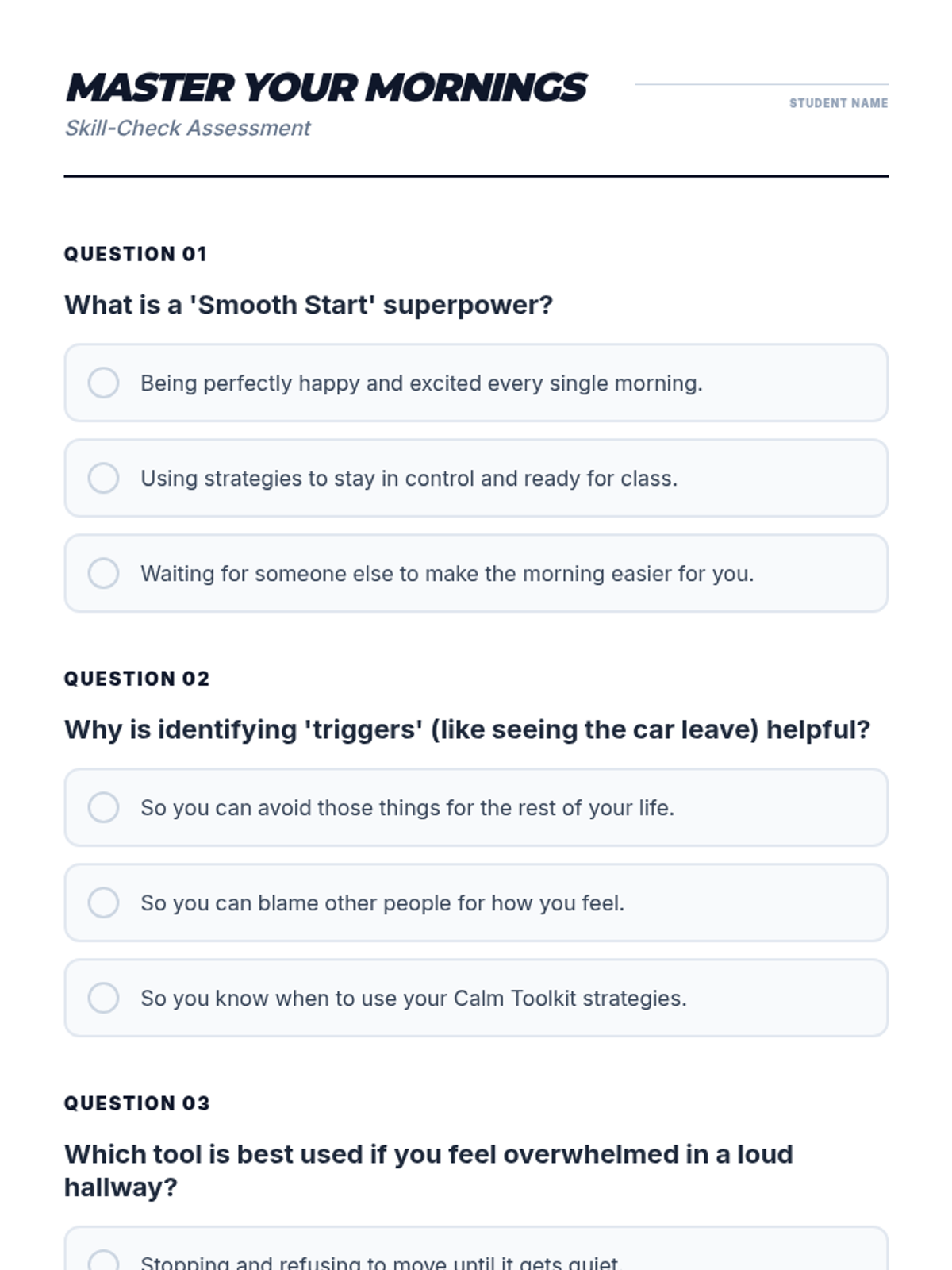Click answer text 'Using strategies to stay in control'
Image resolution: width=952 pixels, height=1270 pixels.
coord(409,479)
